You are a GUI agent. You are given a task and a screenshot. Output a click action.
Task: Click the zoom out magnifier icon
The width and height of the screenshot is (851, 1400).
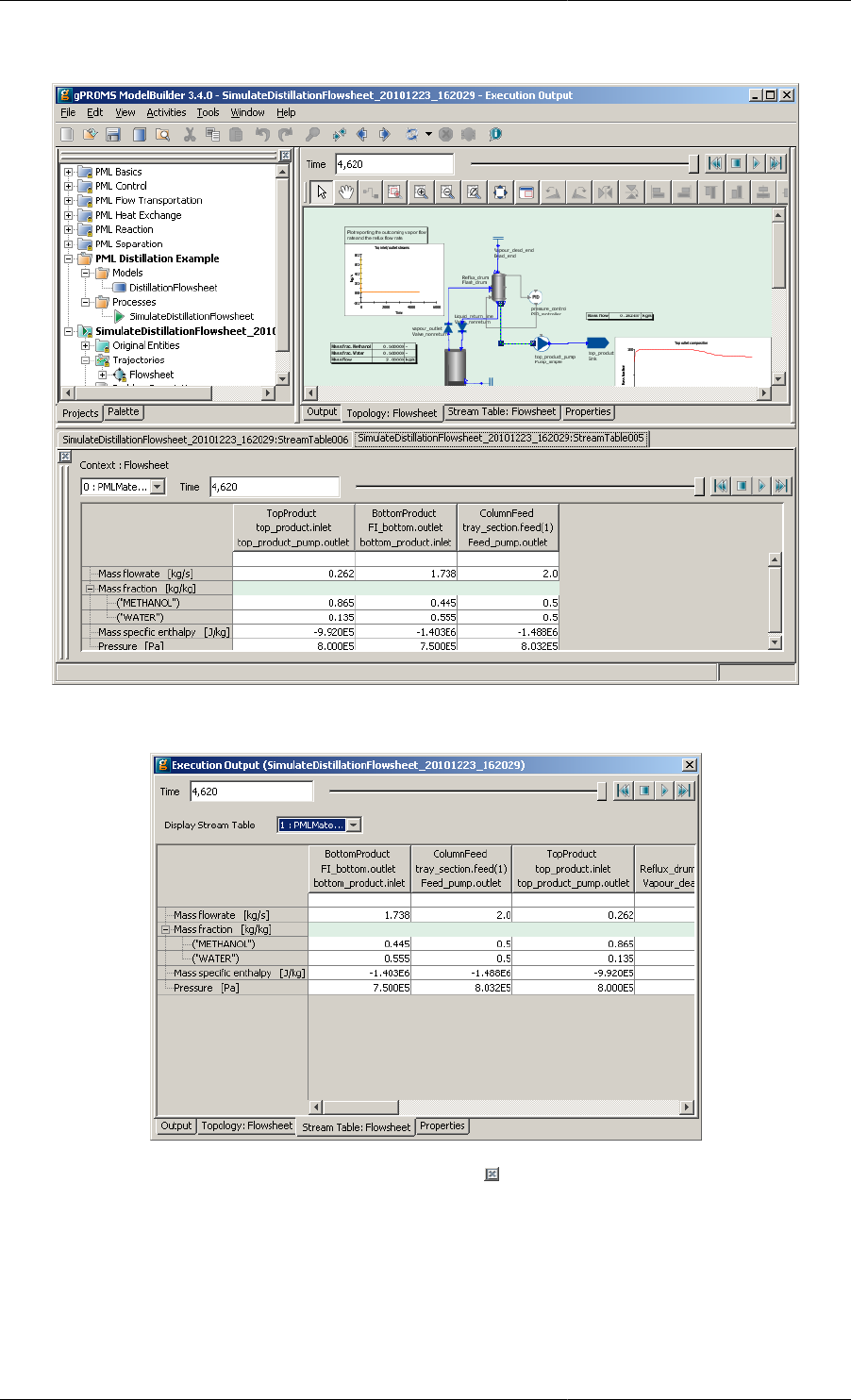448,192
